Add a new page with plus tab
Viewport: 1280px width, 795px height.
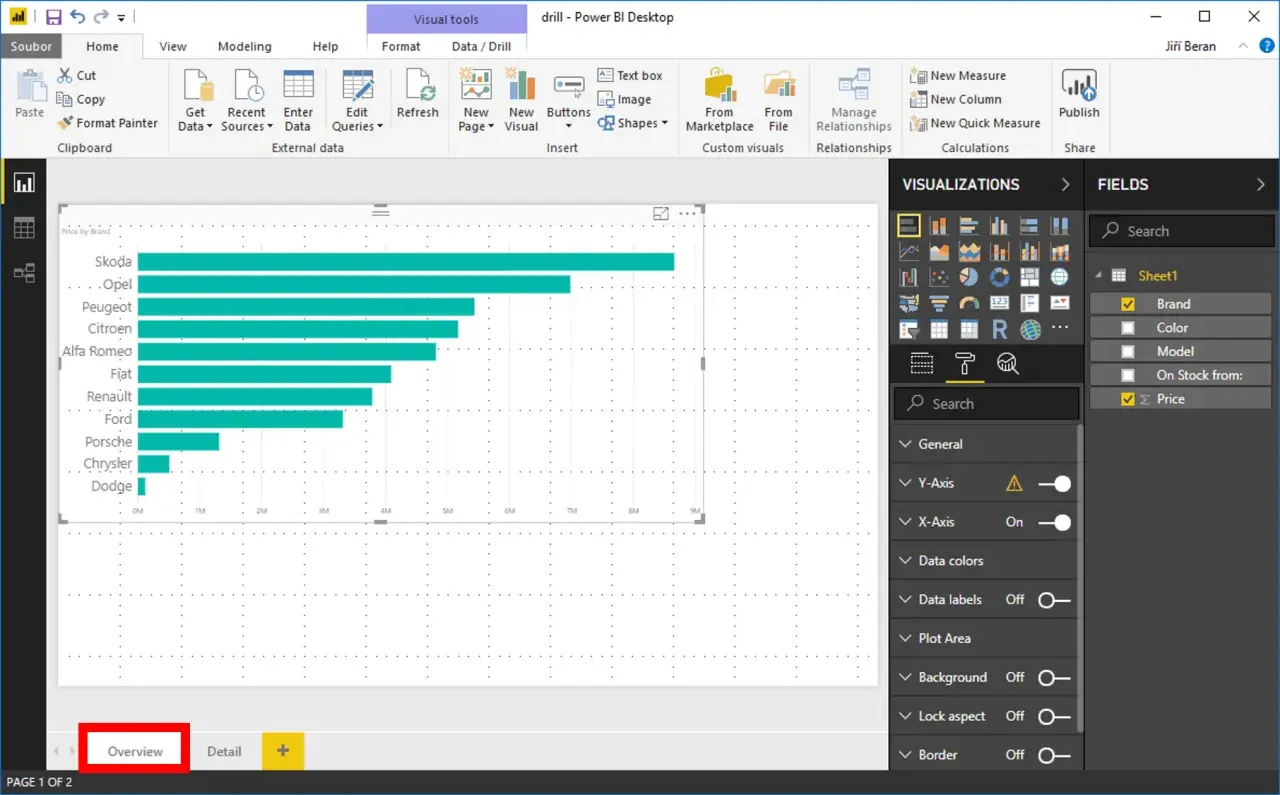point(283,751)
